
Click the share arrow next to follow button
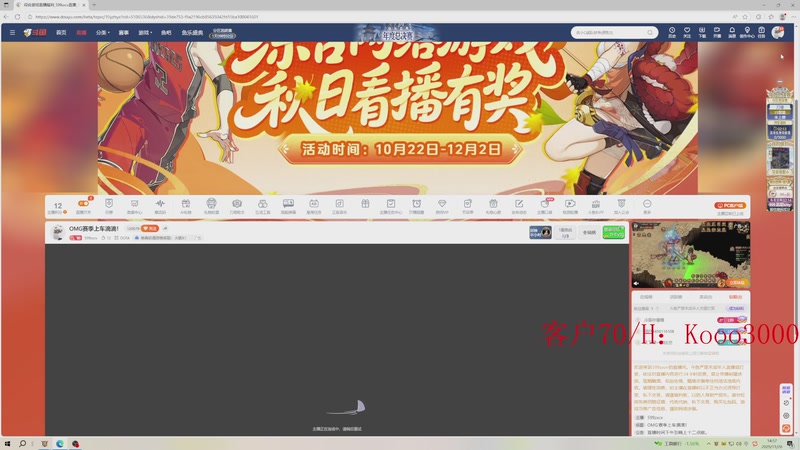(x=165, y=229)
